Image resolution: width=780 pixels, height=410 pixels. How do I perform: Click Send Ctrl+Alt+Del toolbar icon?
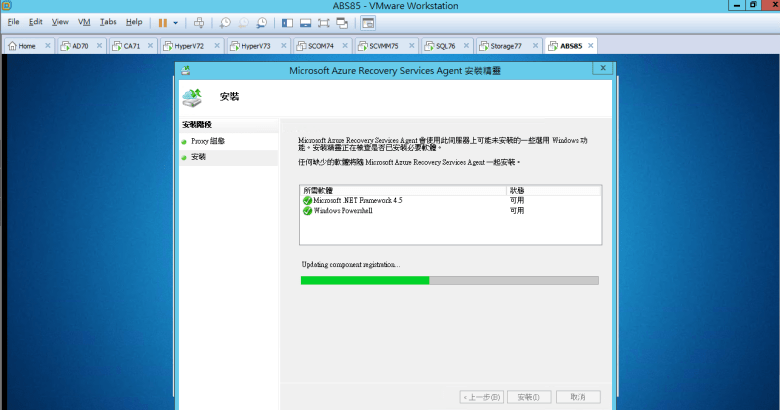(x=199, y=22)
